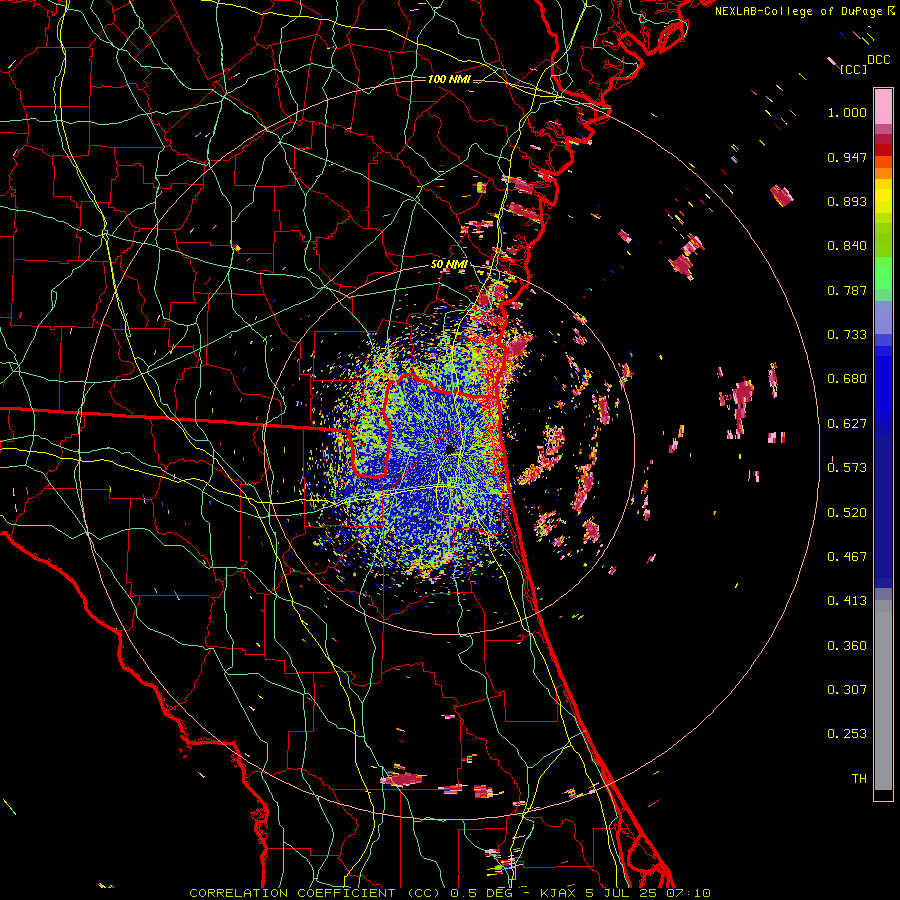This screenshot has width=900, height=900.
Task: Click the 50 NMI range ring label
Action: pos(449,265)
